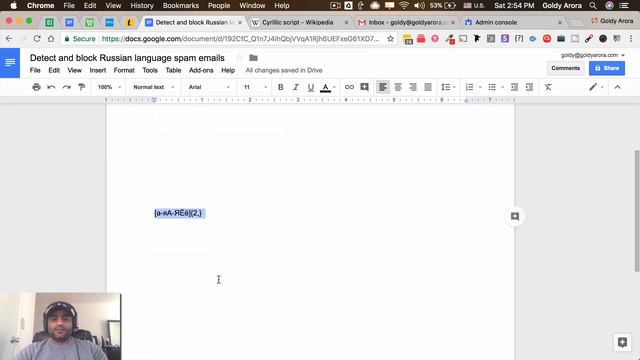Viewport: 640px width, 360px height.
Task: Open the Table menu
Action: 173,70
